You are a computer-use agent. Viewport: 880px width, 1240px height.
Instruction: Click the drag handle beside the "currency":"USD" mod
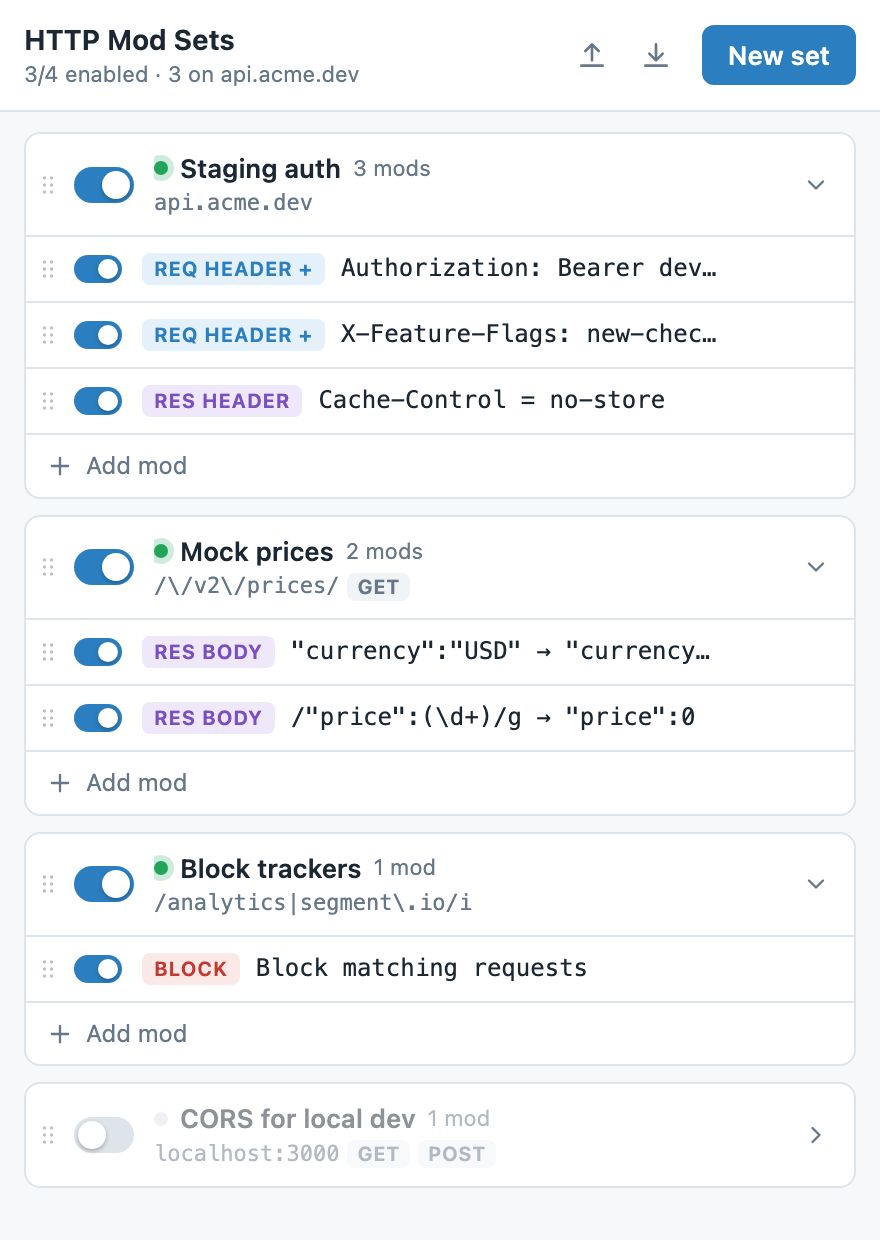click(48, 652)
